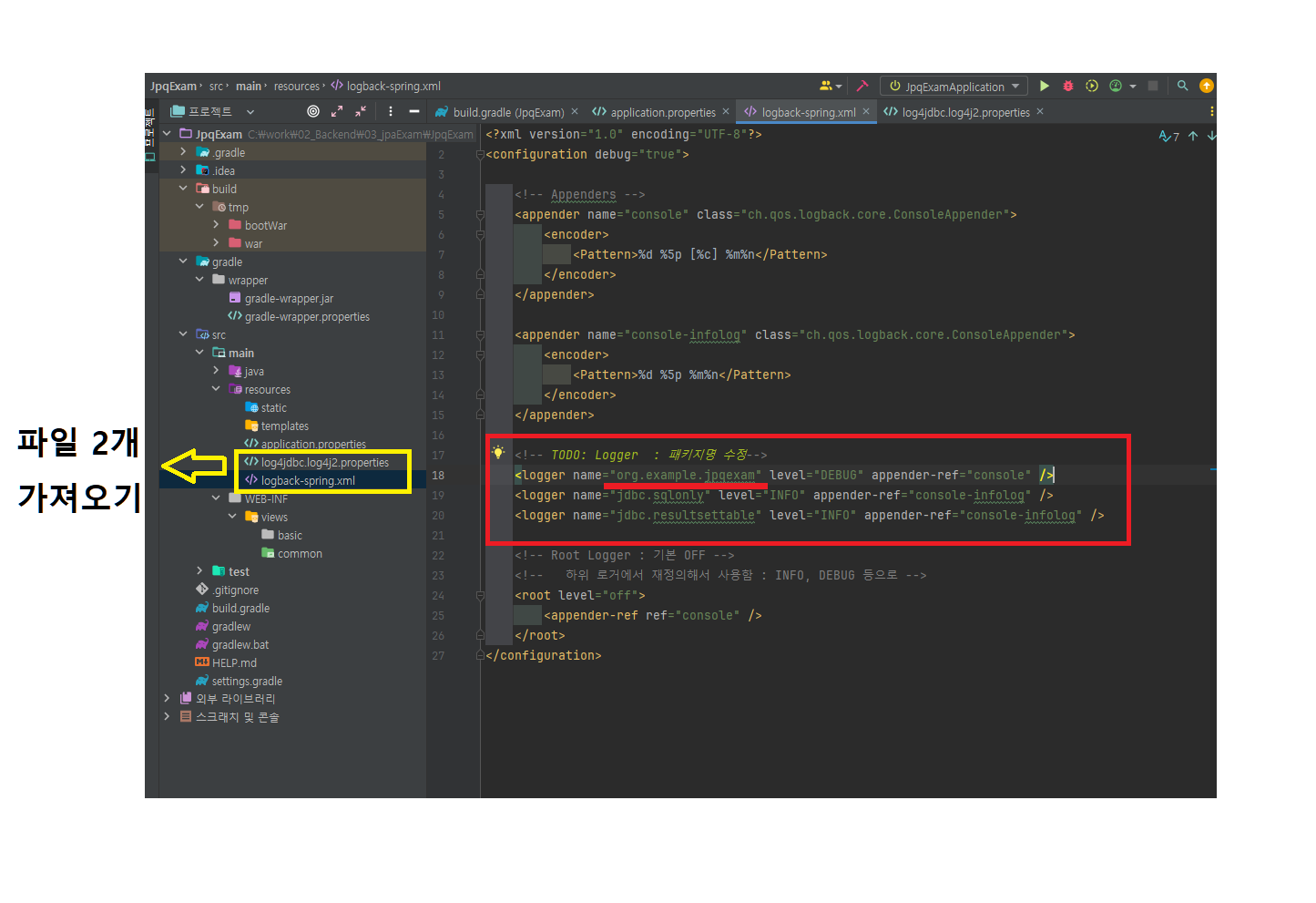Image resolution: width=1316 pixels, height=903 pixels.
Task: Go to previous highlighted problem arrow
Action: click(x=1193, y=136)
